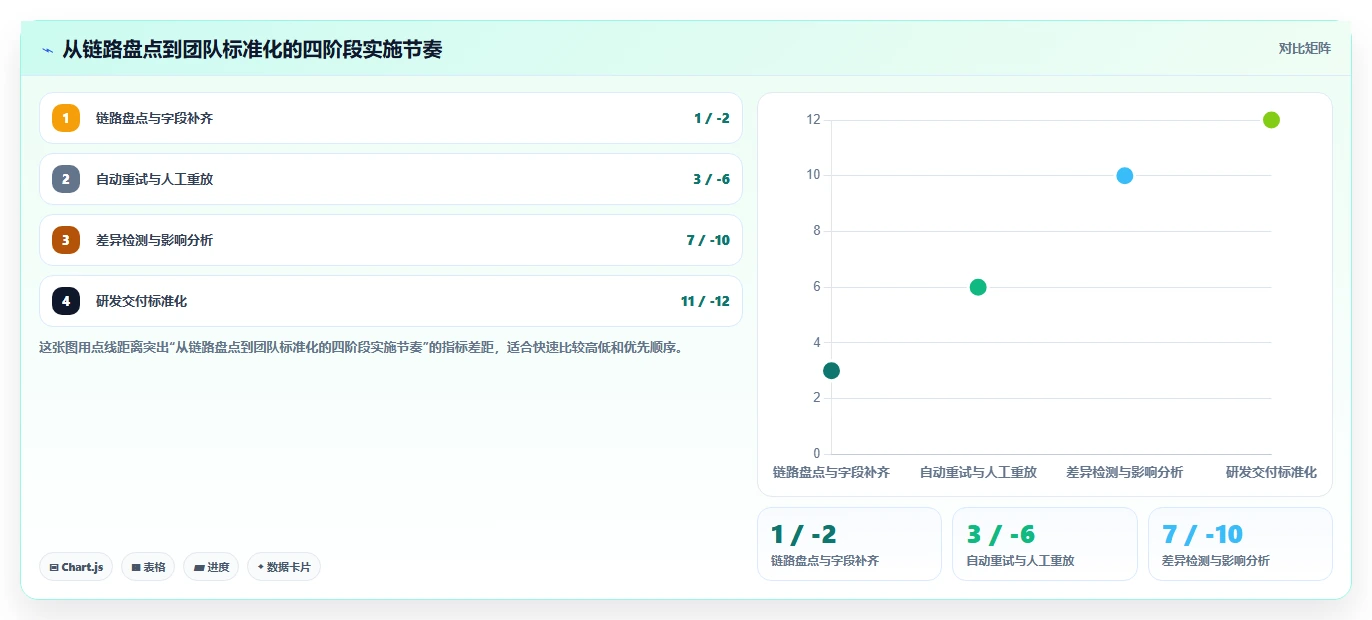The height and width of the screenshot is (620, 1372).
Task: Select the Chart.js tag chip
Action: coord(76,567)
